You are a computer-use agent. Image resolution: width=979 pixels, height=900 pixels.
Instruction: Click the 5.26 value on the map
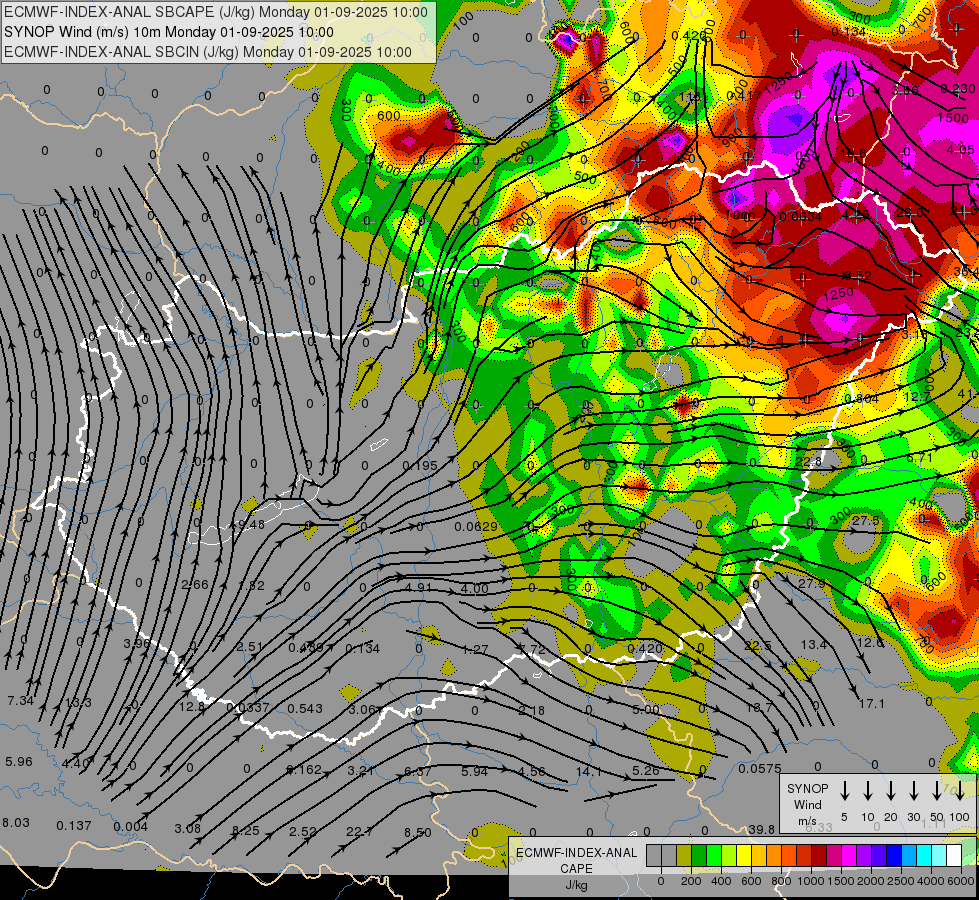[646, 771]
